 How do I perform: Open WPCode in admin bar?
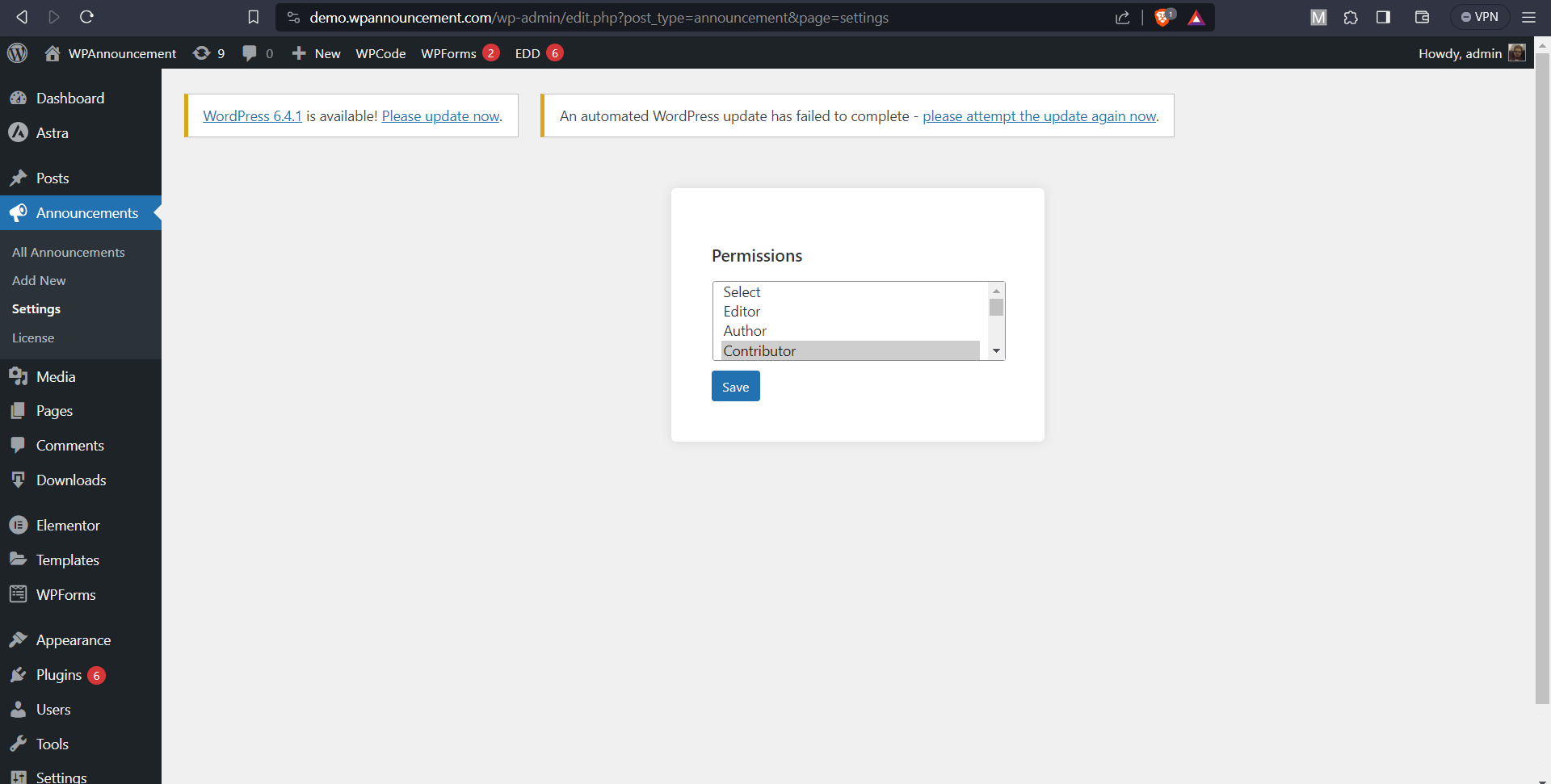pyautogui.click(x=380, y=53)
